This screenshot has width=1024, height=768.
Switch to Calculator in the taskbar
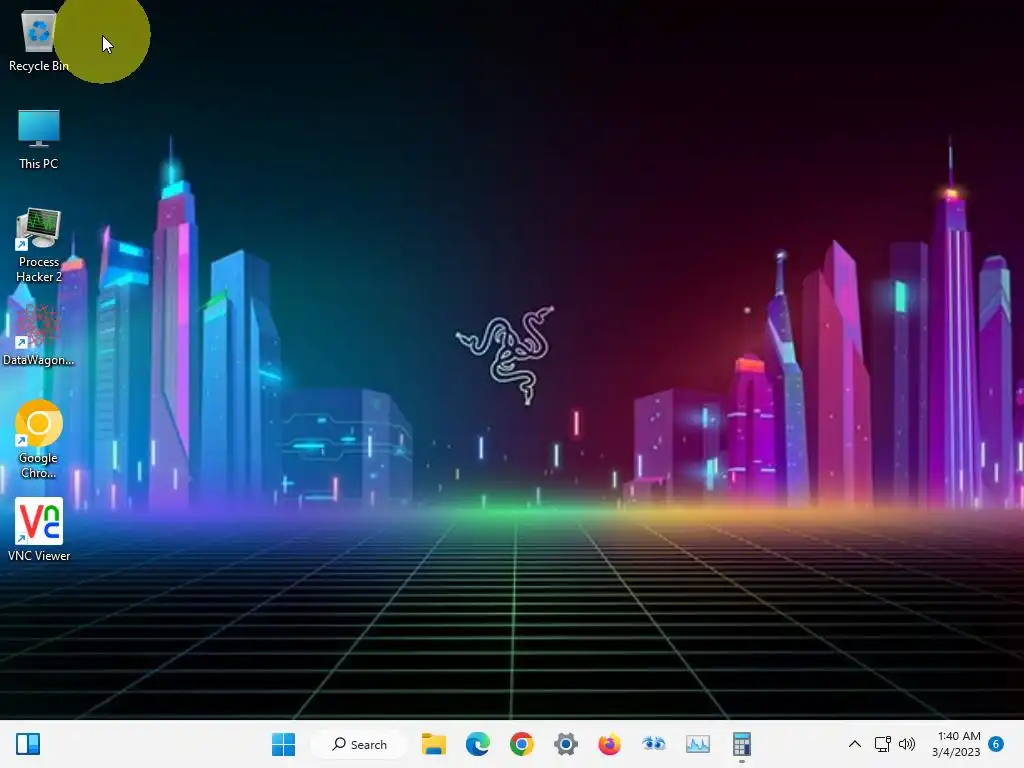(x=741, y=744)
